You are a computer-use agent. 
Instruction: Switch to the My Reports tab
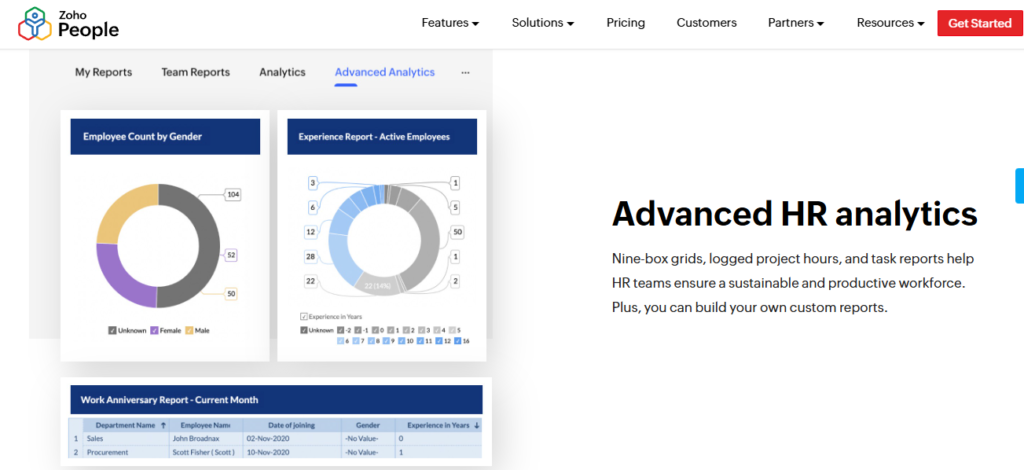(103, 72)
